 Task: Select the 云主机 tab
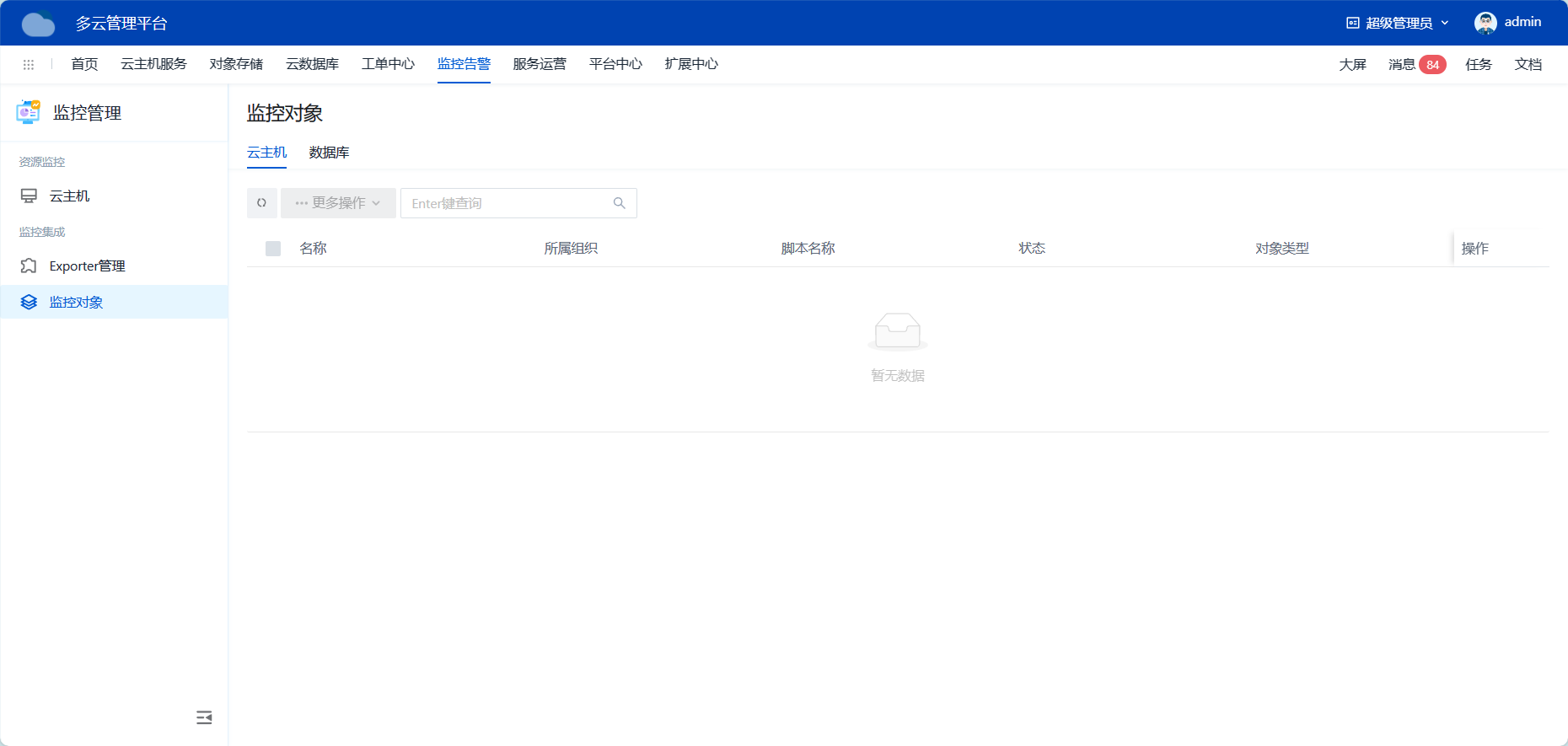(x=266, y=153)
